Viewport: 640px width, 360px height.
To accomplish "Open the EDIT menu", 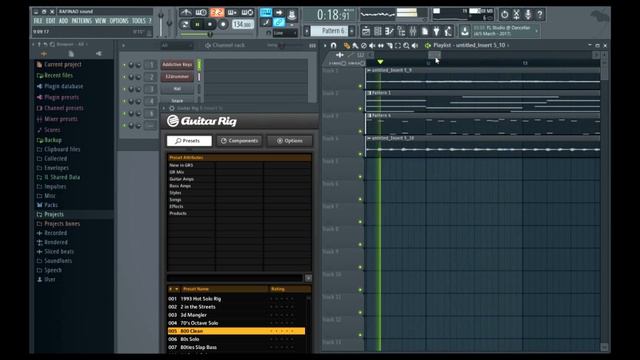I will pyautogui.click(x=51, y=21).
